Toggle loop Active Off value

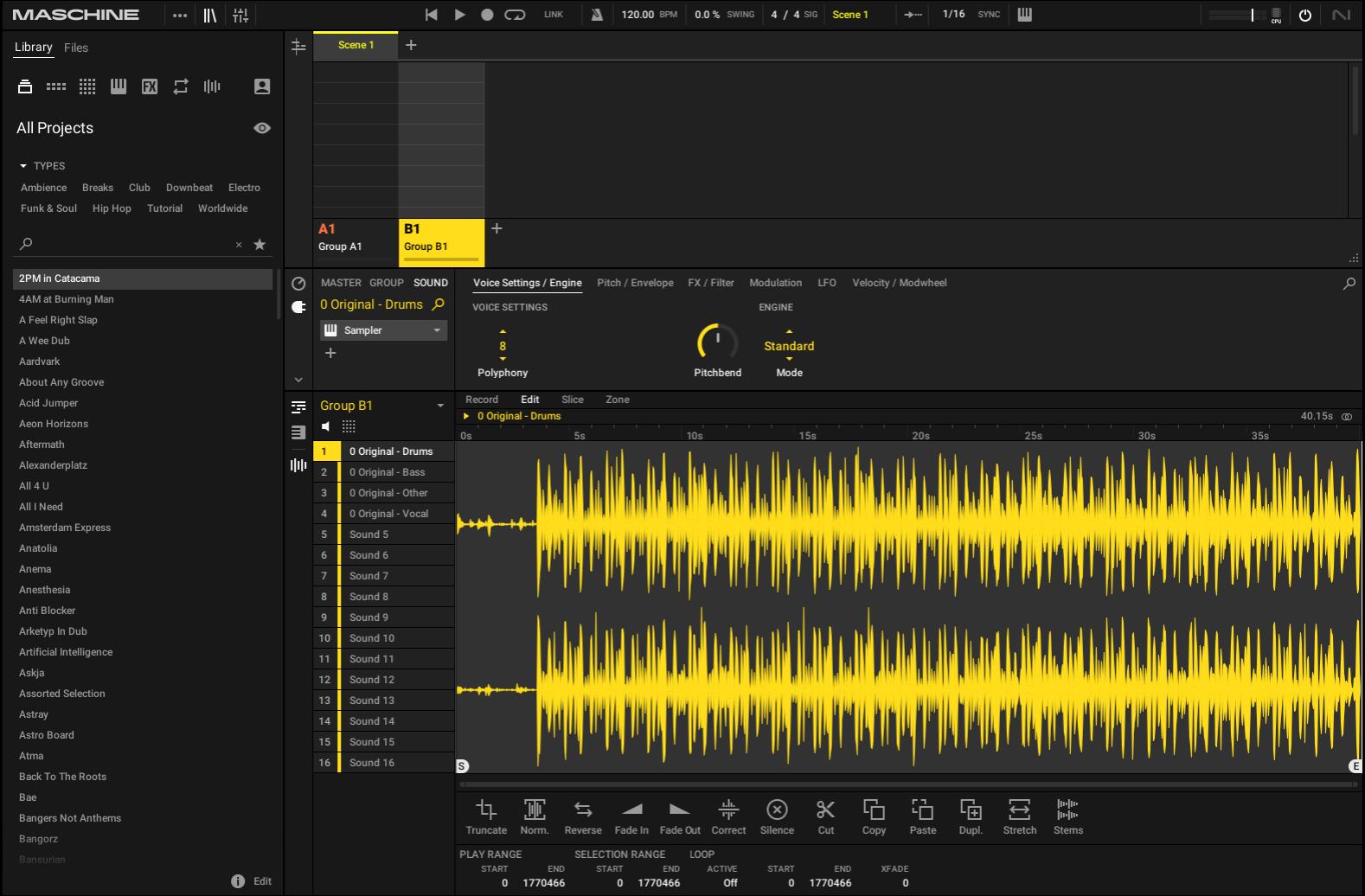coord(730,883)
